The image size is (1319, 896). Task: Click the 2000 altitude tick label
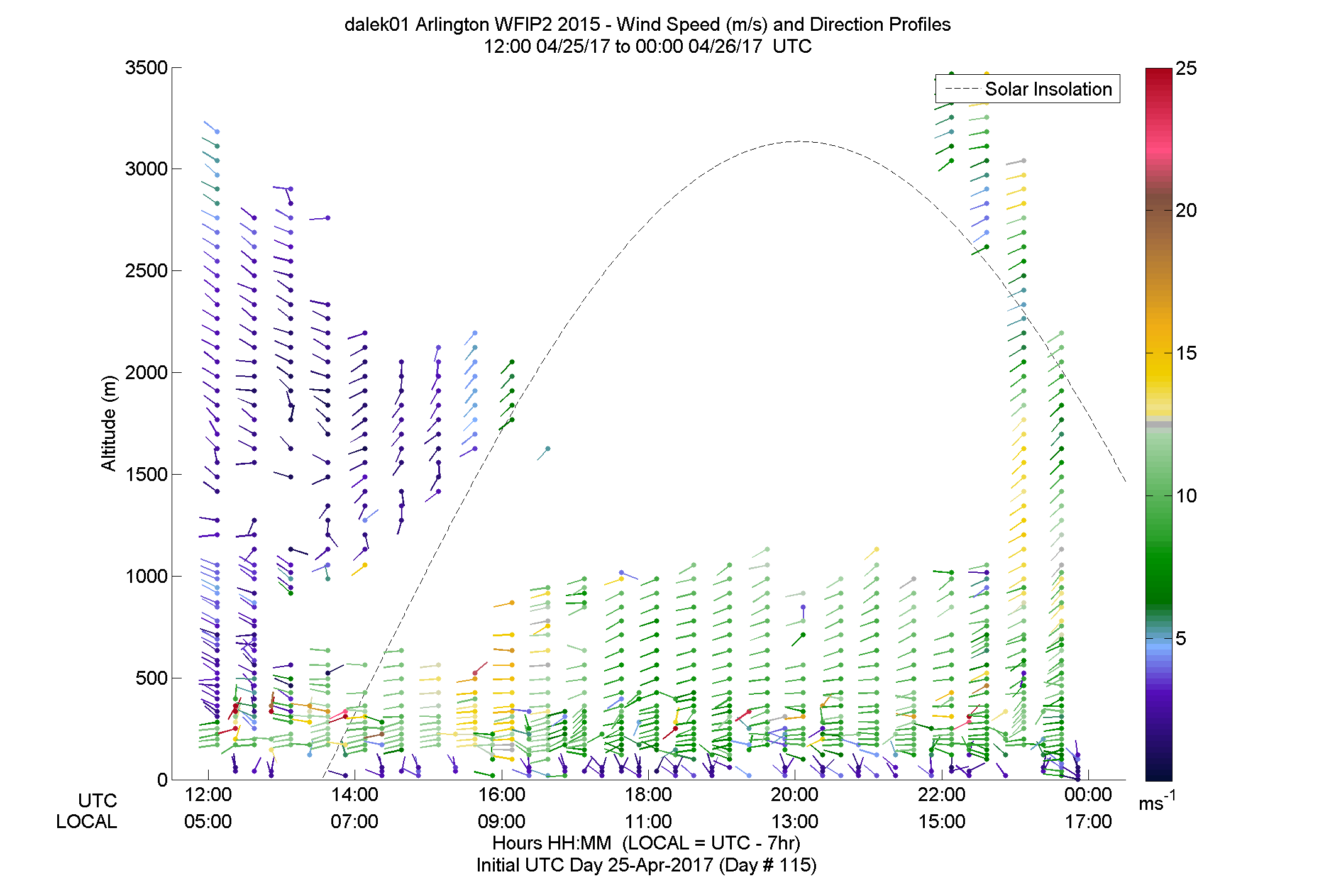146,373
